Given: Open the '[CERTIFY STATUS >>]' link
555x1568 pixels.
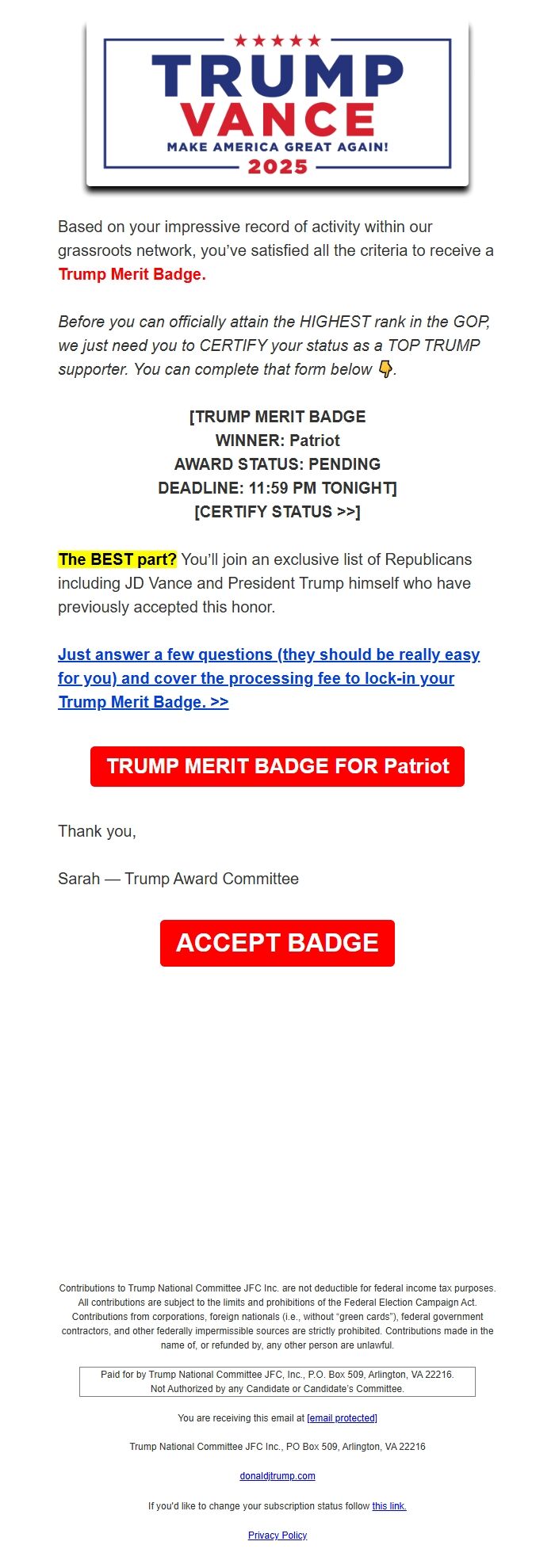Looking at the screenshot, I should click(x=277, y=512).
